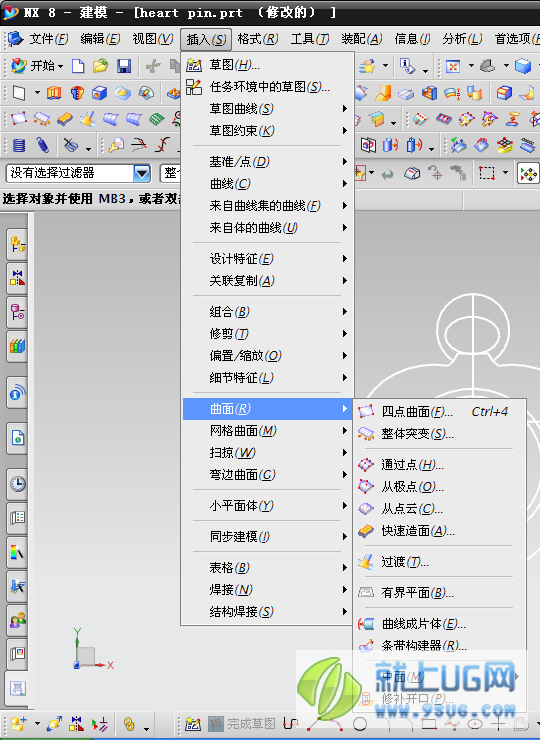The width and height of the screenshot is (540, 740).
Task: Click the chain link bottom toolbar icon
Action: (x=129, y=723)
